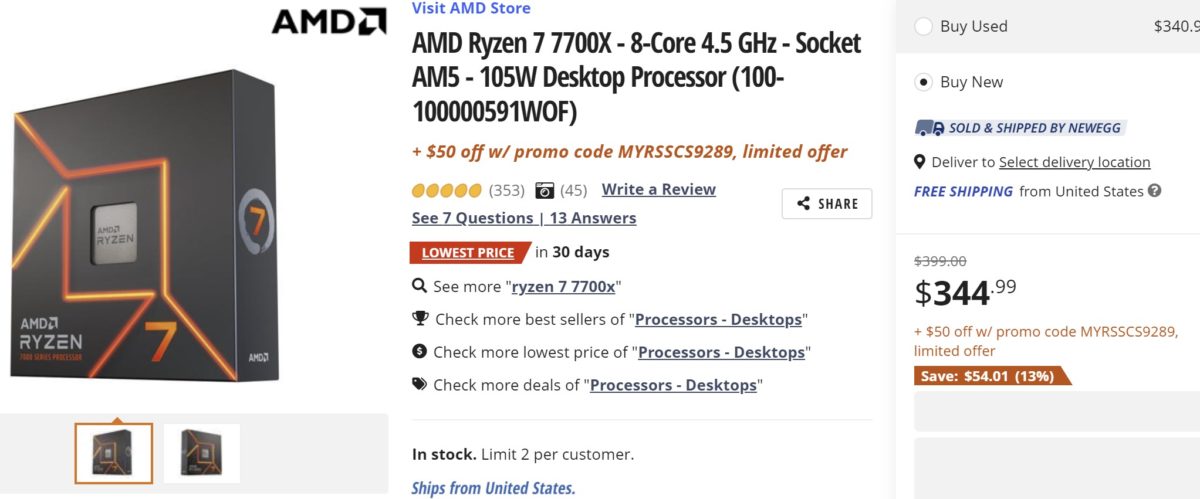Open the Write a Review link
The width and height of the screenshot is (1200, 499).
(x=659, y=189)
